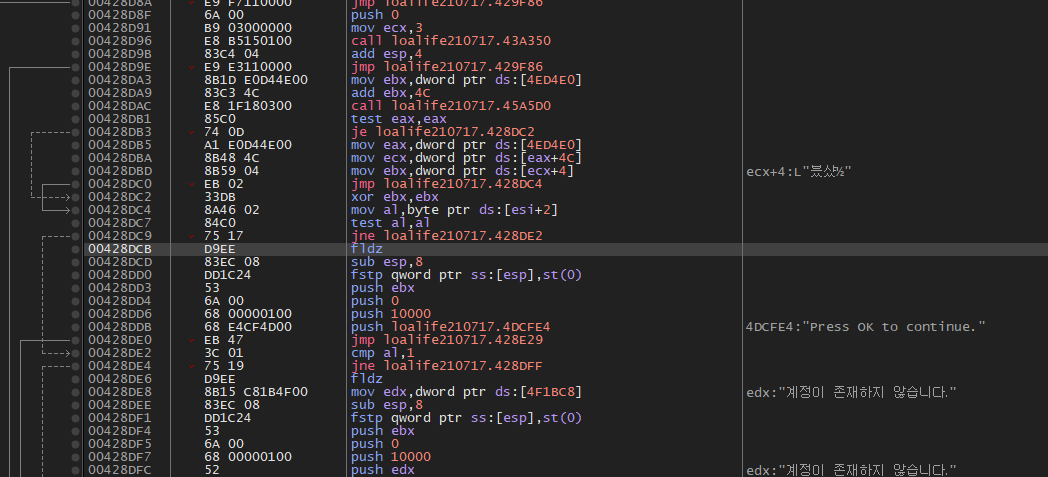This screenshot has width=1048, height=477.
Task: Toggle breakpoint dot beside address 00428DCB
Action: (76, 249)
